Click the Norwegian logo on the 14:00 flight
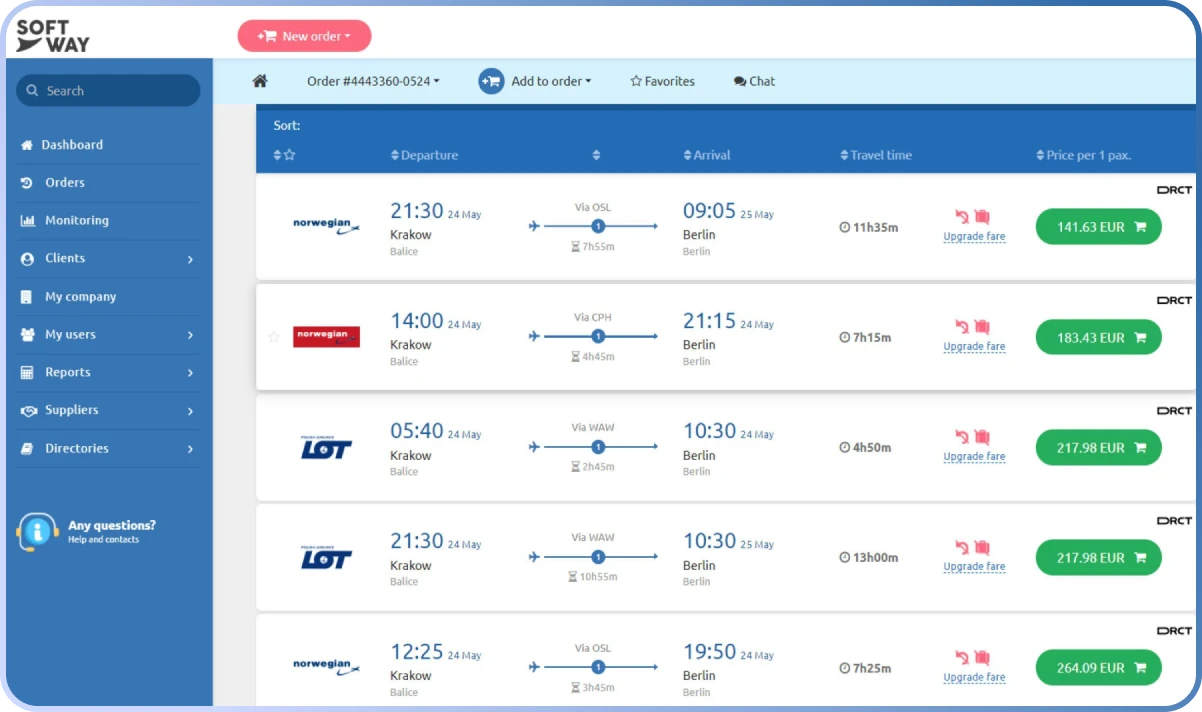 (326, 337)
